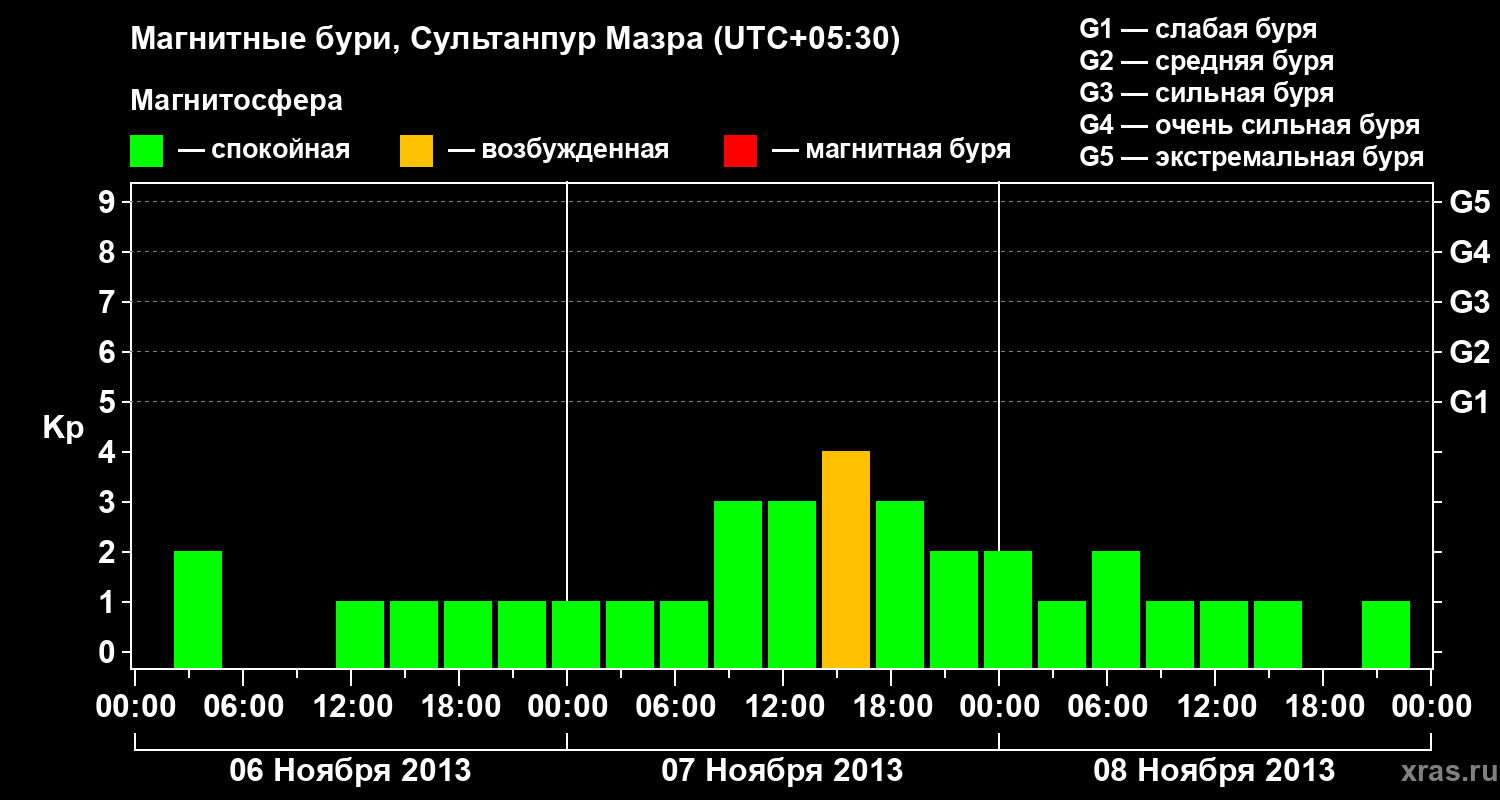The height and width of the screenshot is (800, 1500).
Task: Click the '0' value on the Kp axis
Action: click(x=109, y=652)
